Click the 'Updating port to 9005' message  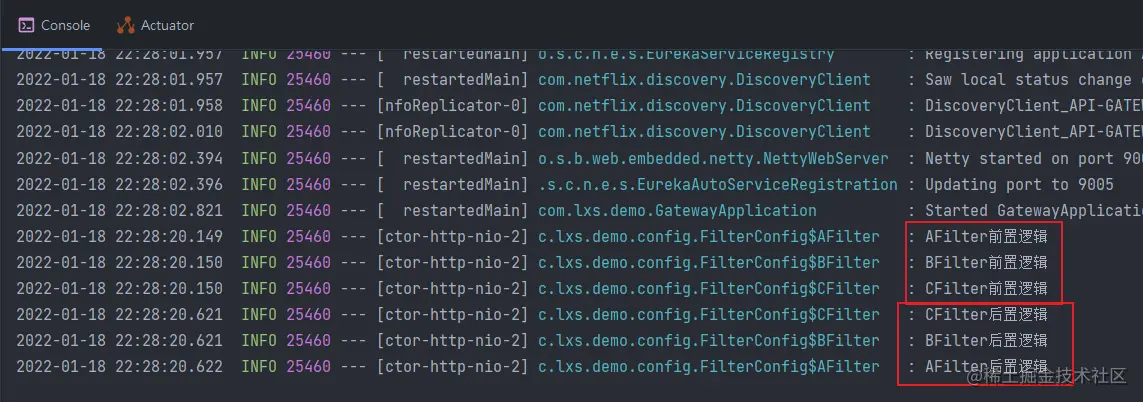pyautogui.click(x=1019, y=185)
